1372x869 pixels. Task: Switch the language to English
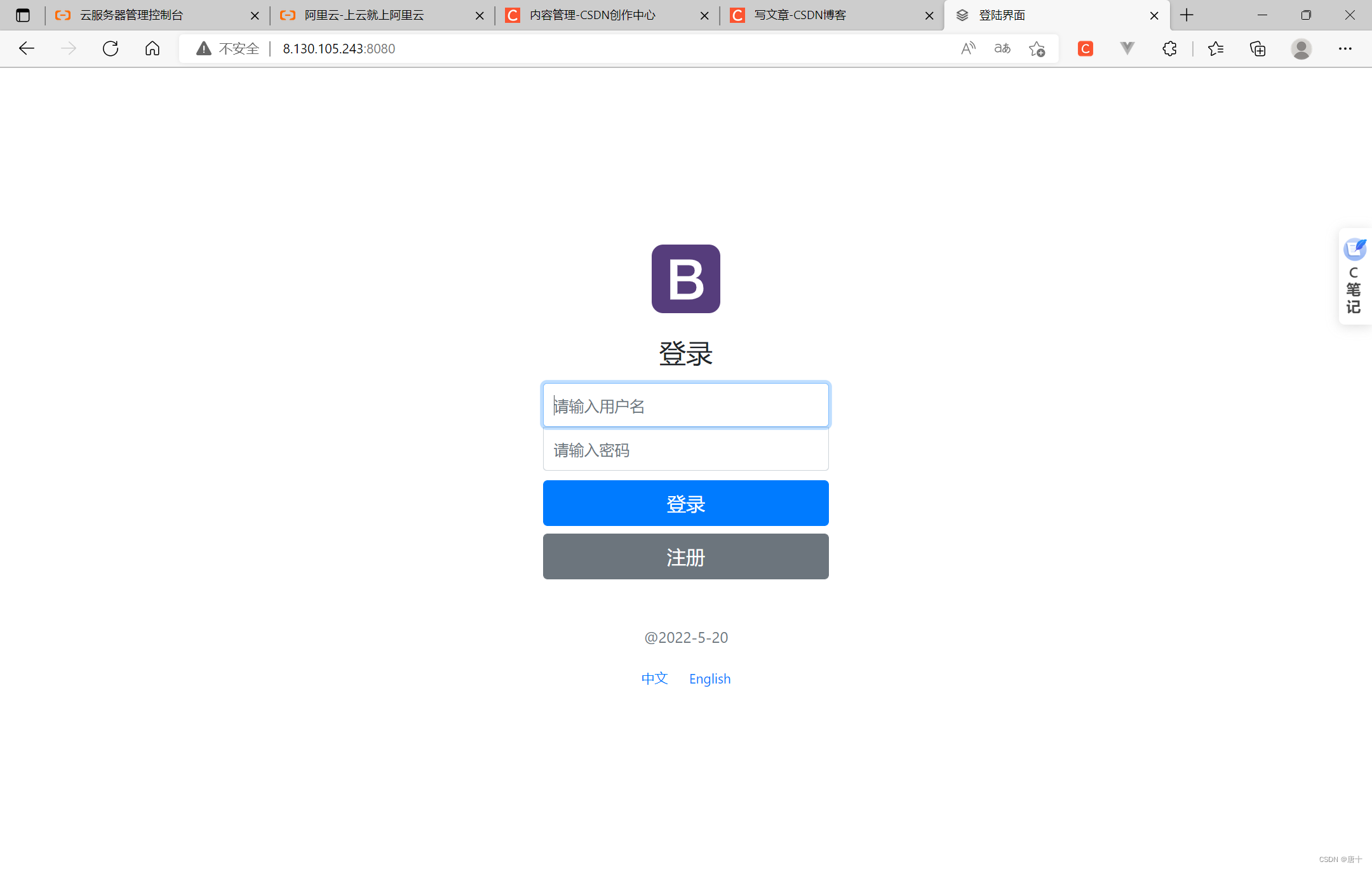click(710, 678)
